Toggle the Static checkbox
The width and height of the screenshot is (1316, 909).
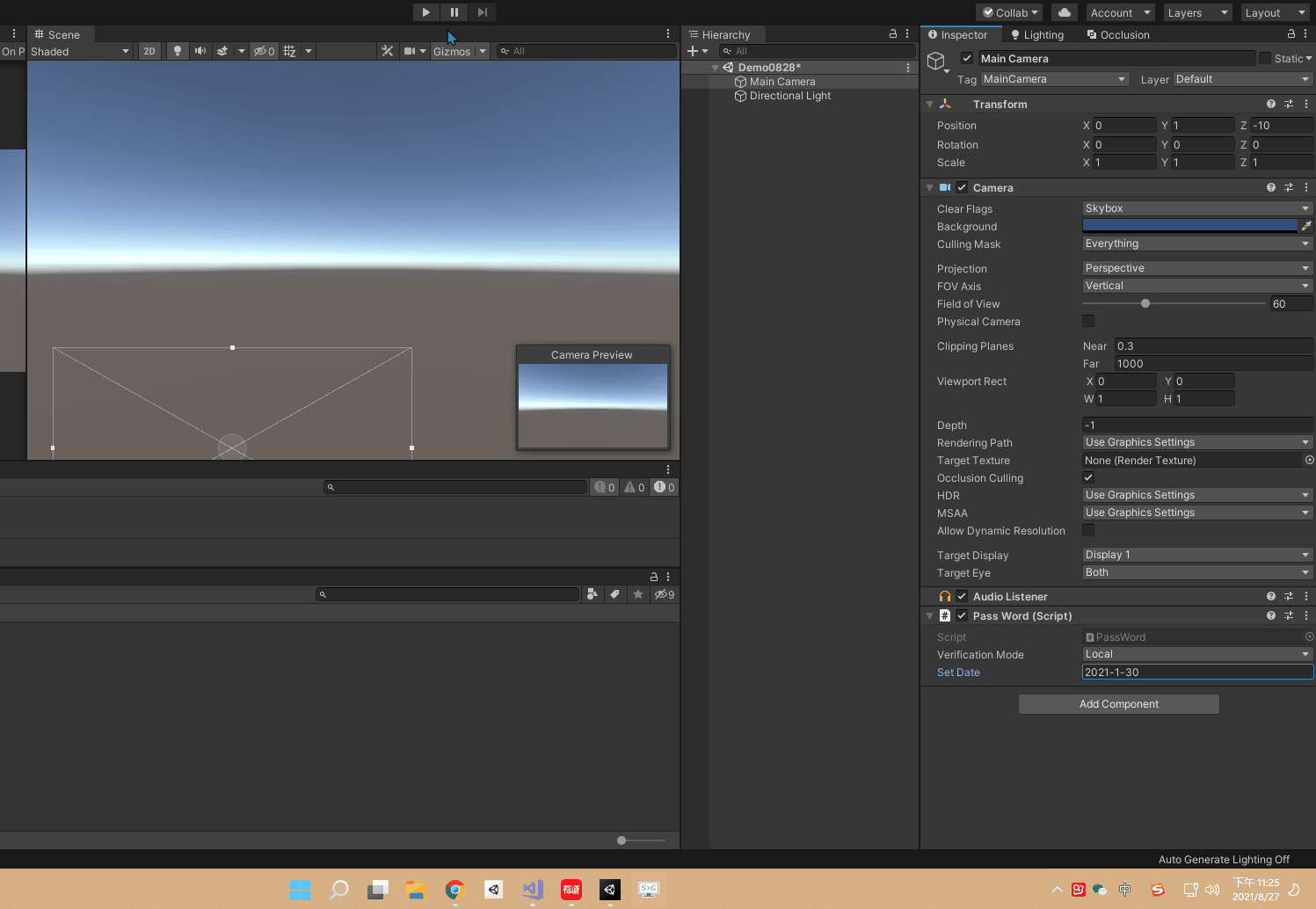[x=1265, y=58]
